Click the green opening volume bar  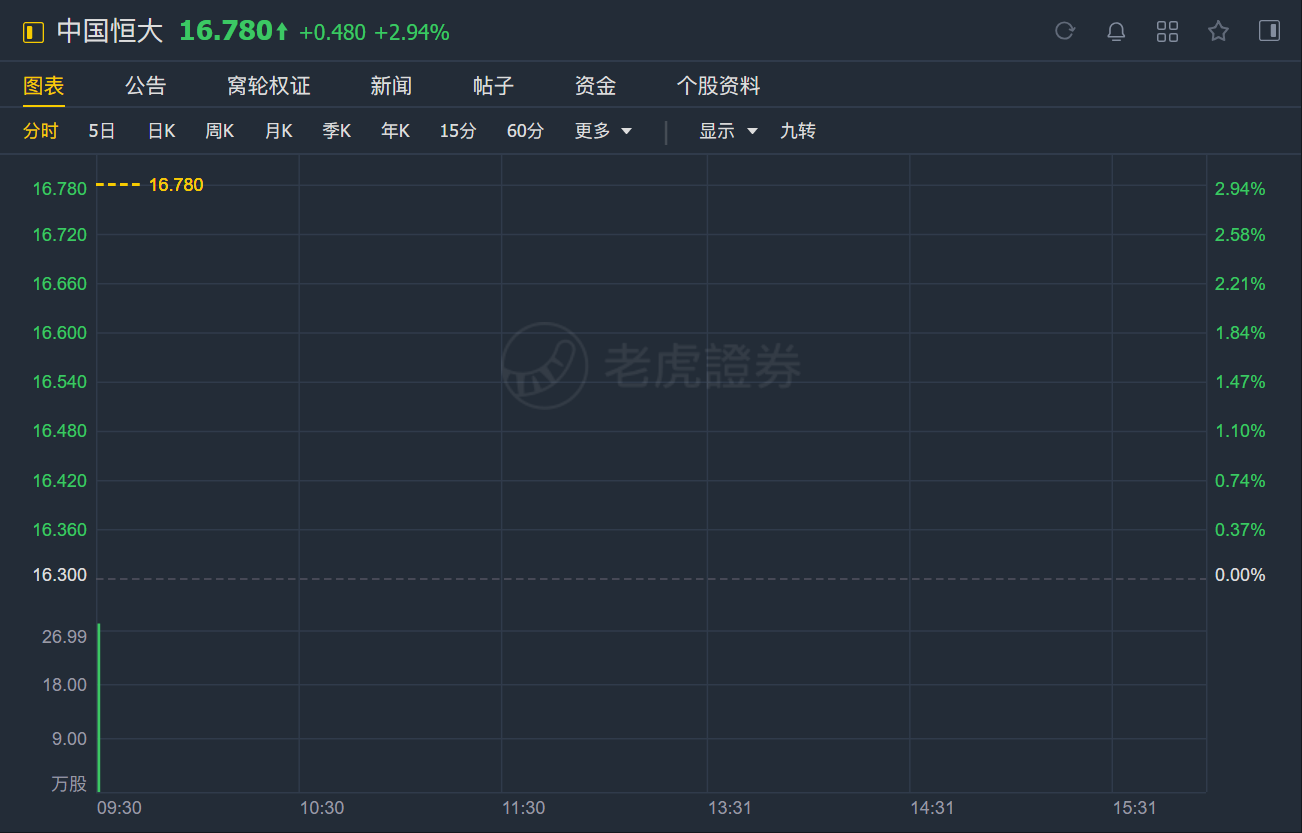tap(99, 708)
